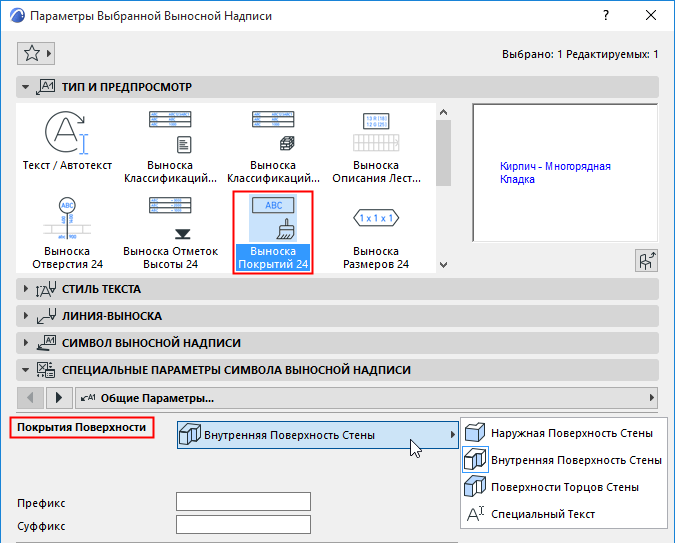Click the next page arrow button
This screenshot has width=675, height=543.
pos(59,398)
